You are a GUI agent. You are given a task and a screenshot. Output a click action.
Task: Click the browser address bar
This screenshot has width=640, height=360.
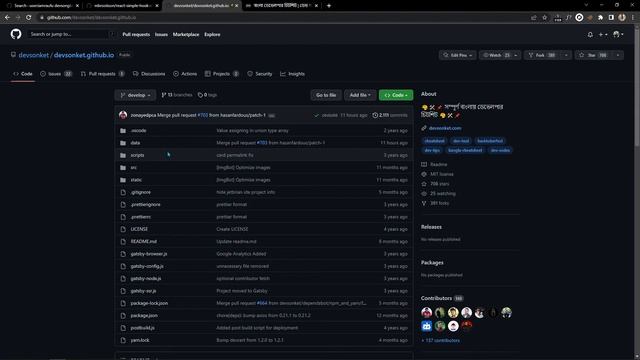[x=282, y=18]
